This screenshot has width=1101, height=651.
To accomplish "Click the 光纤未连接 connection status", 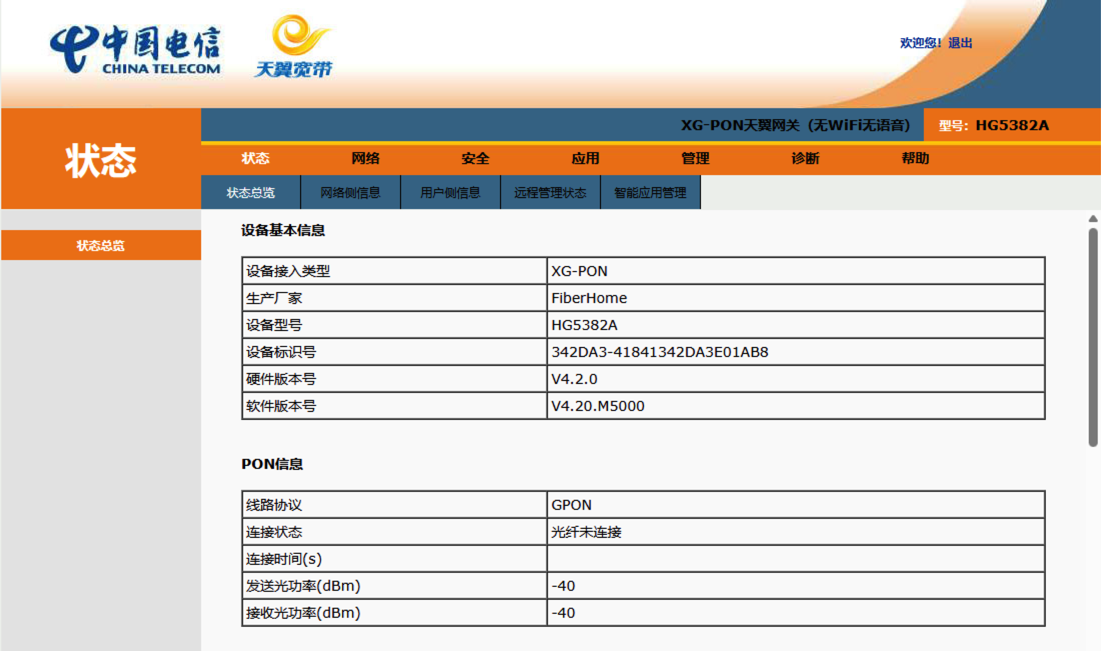I will [586, 532].
